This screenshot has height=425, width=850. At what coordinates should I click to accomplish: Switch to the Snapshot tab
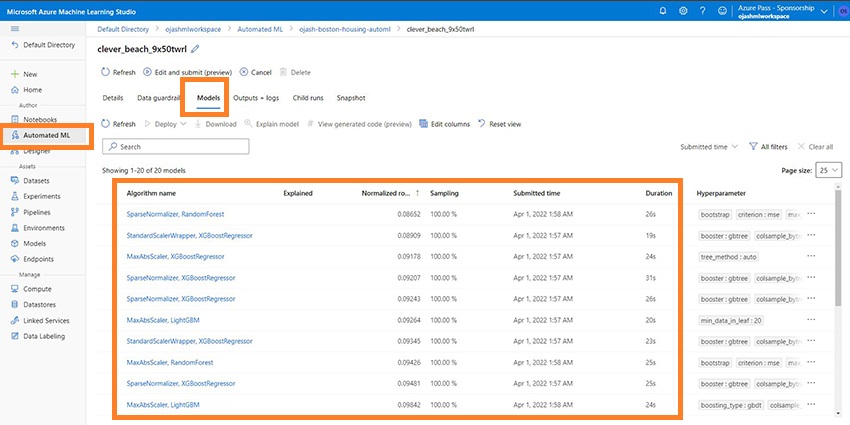click(351, 98)
